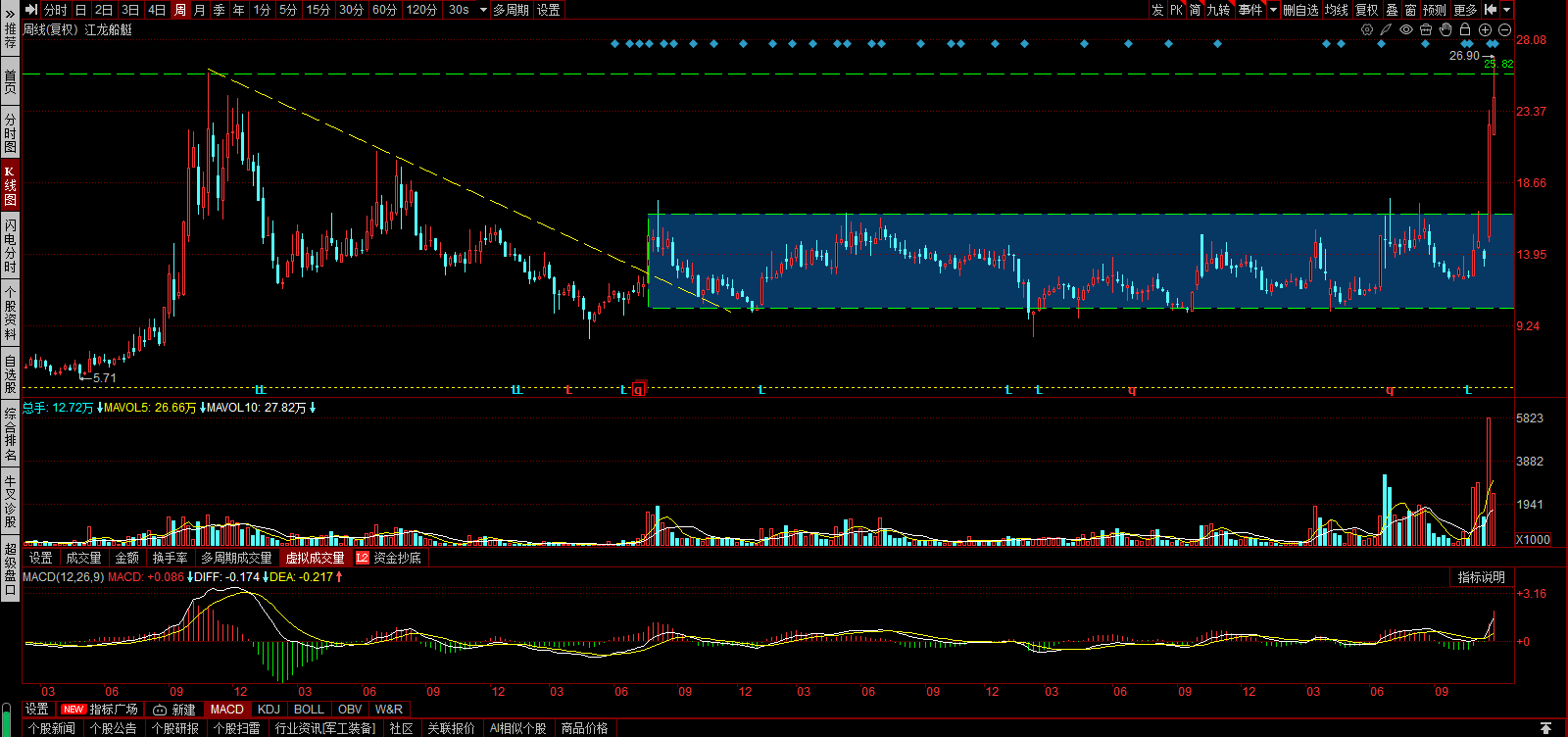1568x737 pixels.
Task: Toggle the 简 simple mode
Action: click(1195, 10)
